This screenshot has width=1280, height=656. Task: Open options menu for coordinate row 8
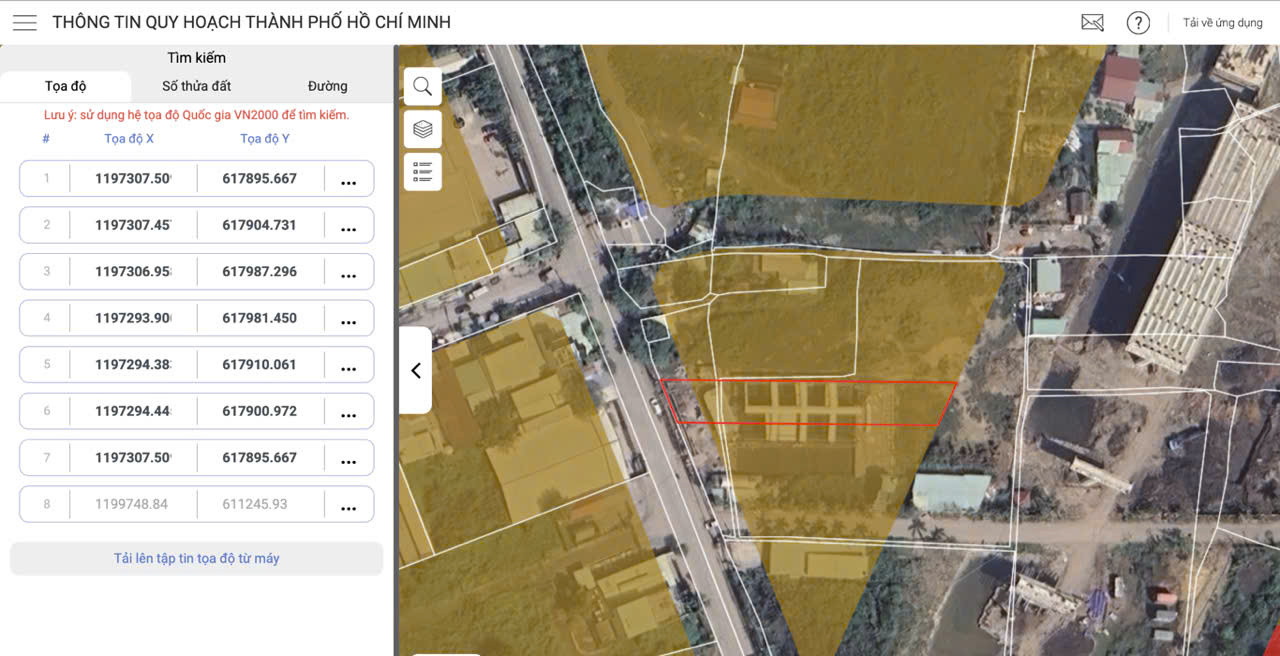[x=349, y=504]
